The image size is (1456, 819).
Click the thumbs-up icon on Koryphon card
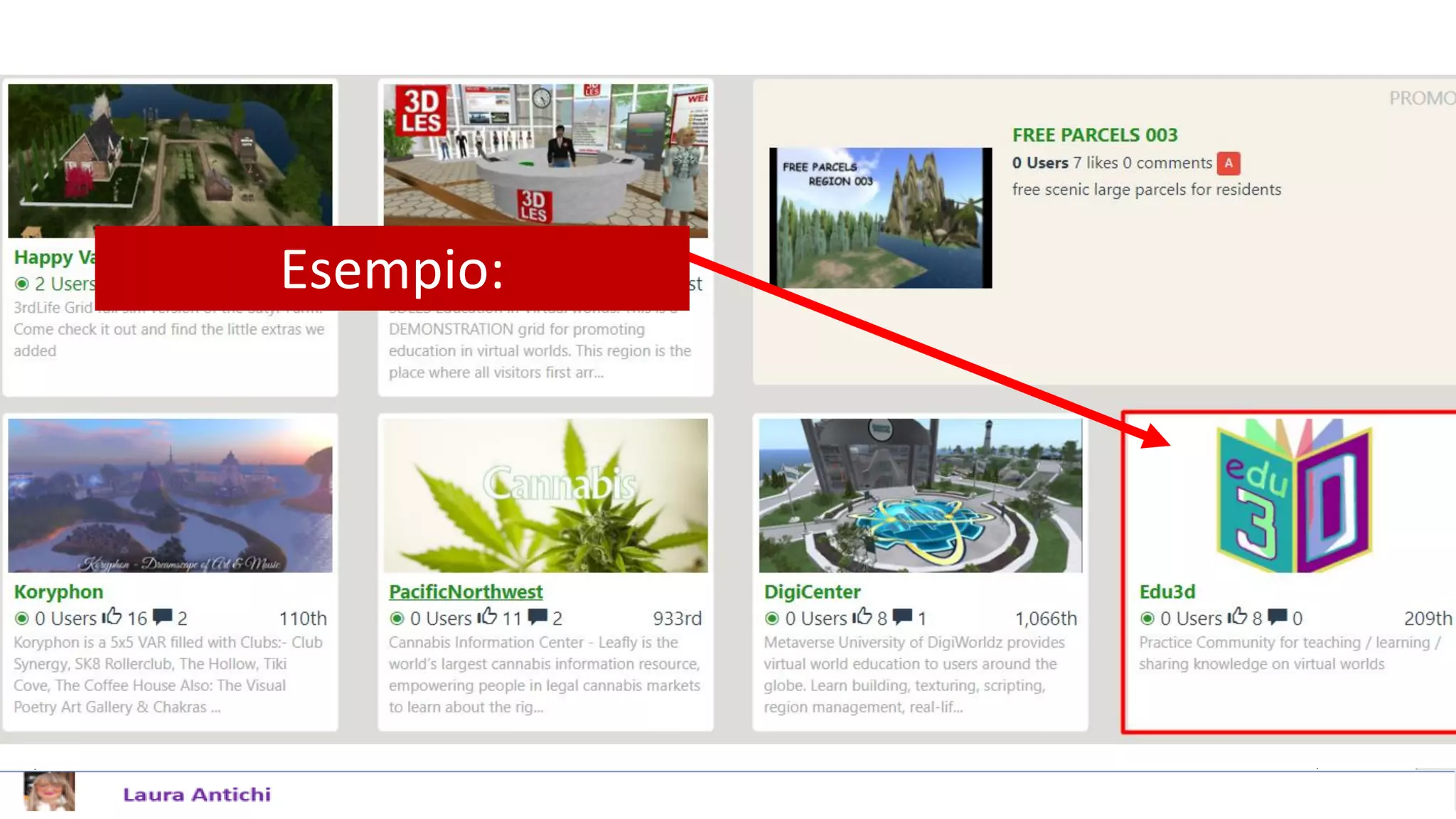[112, 616]
